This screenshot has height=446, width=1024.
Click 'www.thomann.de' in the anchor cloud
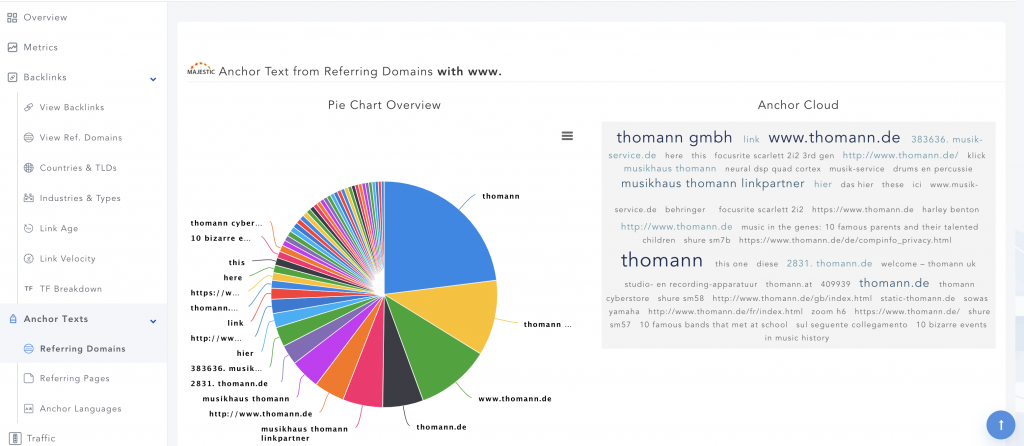[835, 138]
